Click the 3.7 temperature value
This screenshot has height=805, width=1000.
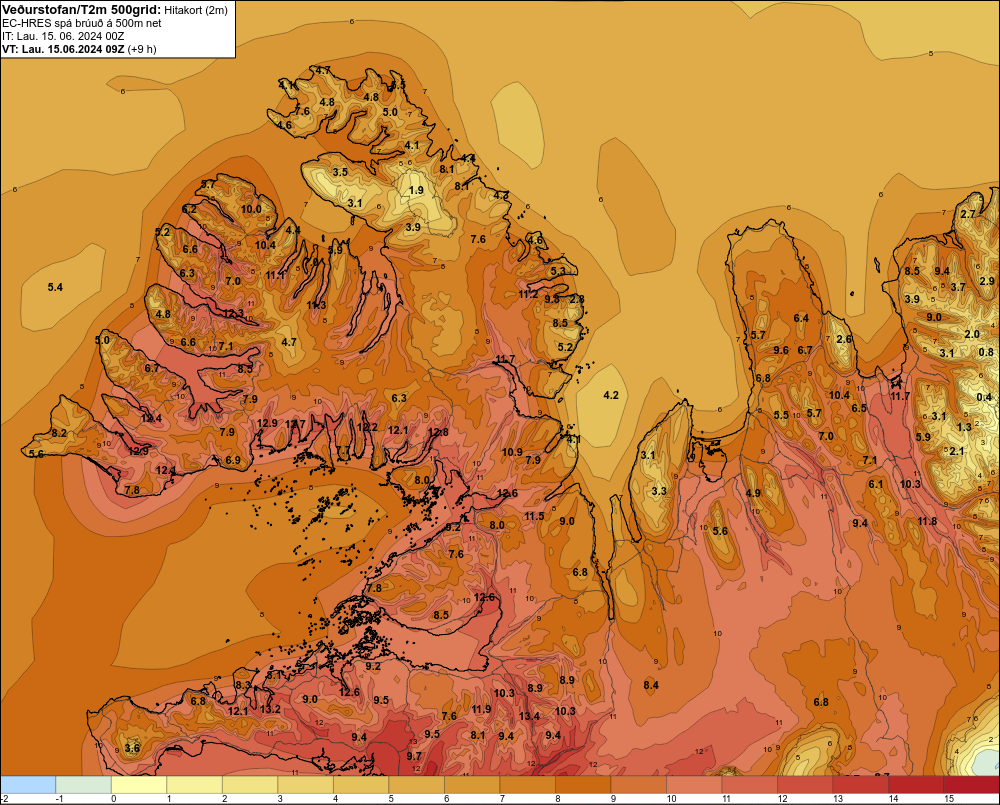tap(958, 288)
